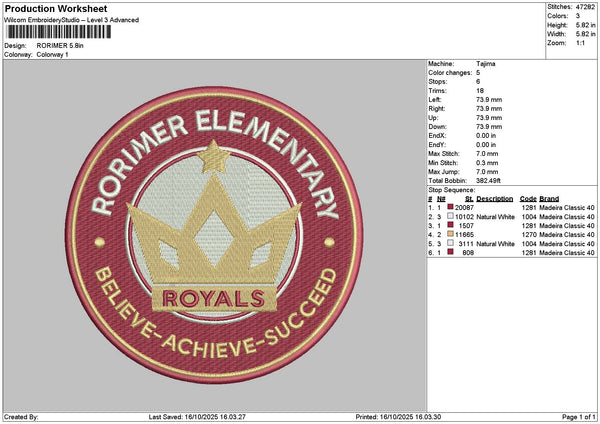Click the 'St.' column header

pyautogui.click(x=470, y=199)
